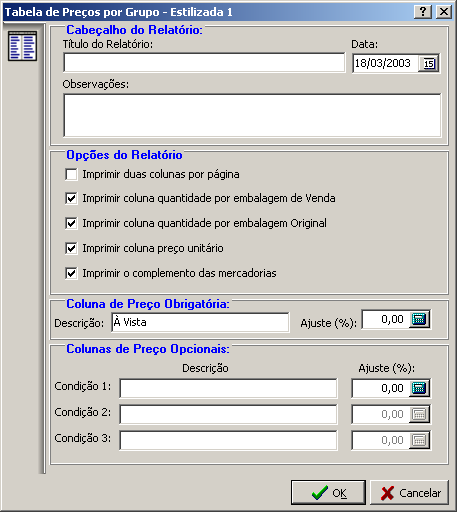Uncheck quantidade por embalagem de Venda
The image size is (457, 512).
[x=71, y=198]
